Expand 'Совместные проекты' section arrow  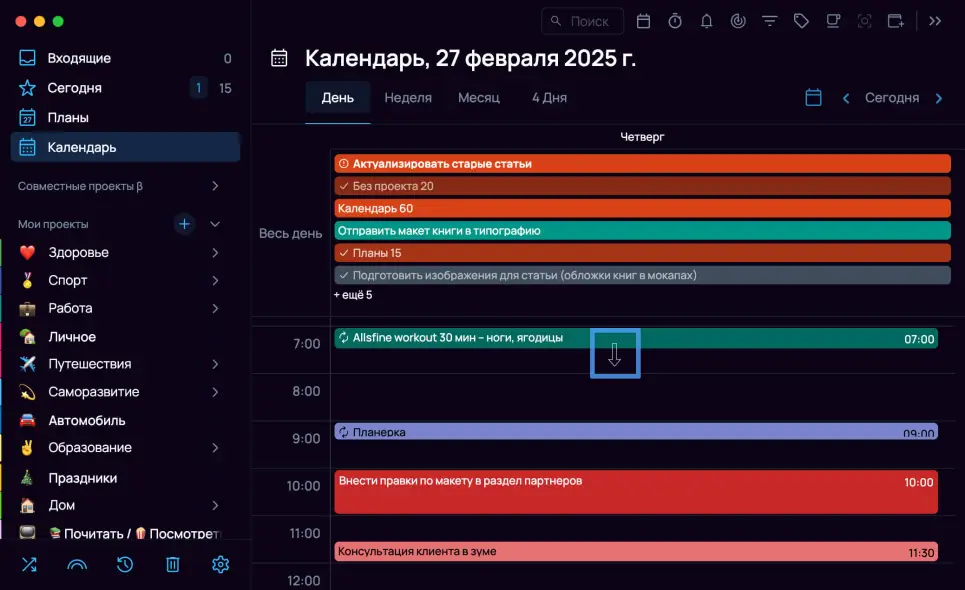[x=215, y=186]
